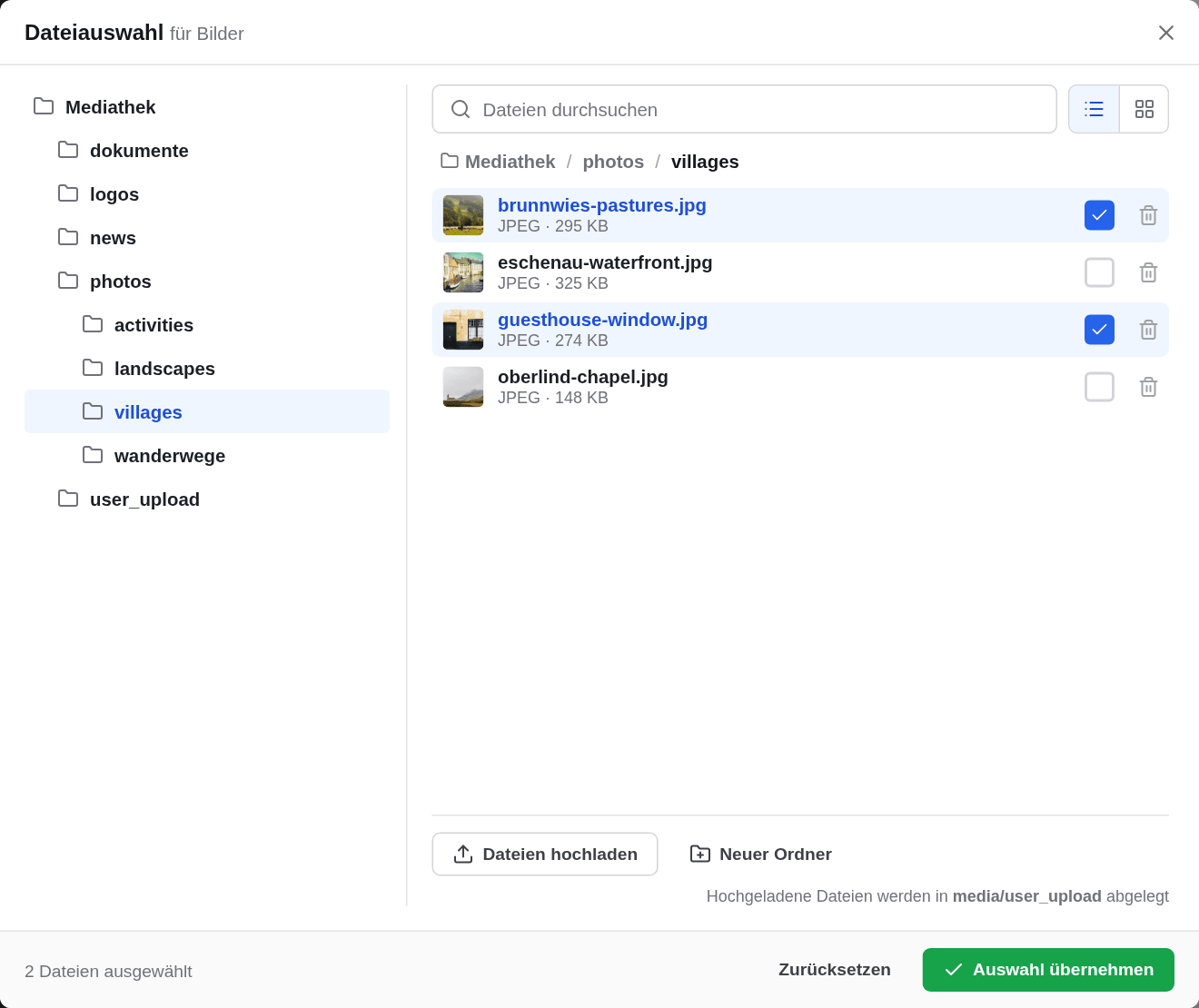Select villages subfolder in tree
The height and width of the screenshot is (1008, 1199).
[x=207, y=411]
